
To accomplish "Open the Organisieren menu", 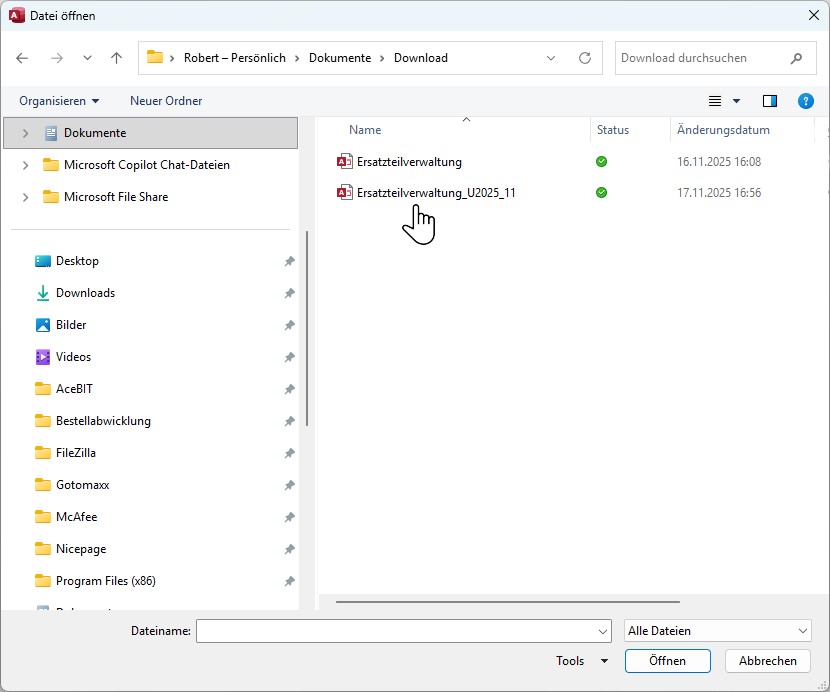I will click(x=59, y=101).
